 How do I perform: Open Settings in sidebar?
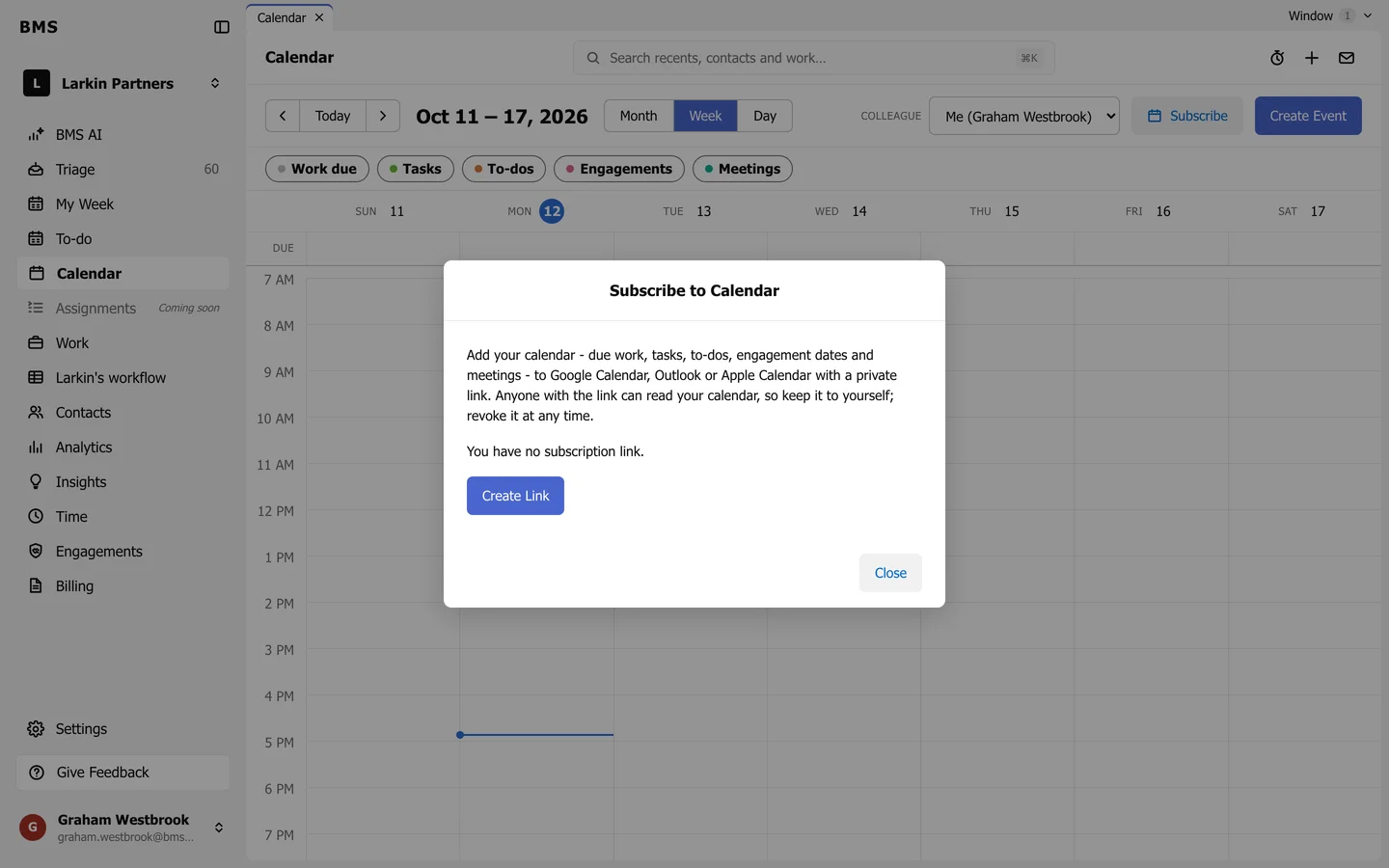123,729
